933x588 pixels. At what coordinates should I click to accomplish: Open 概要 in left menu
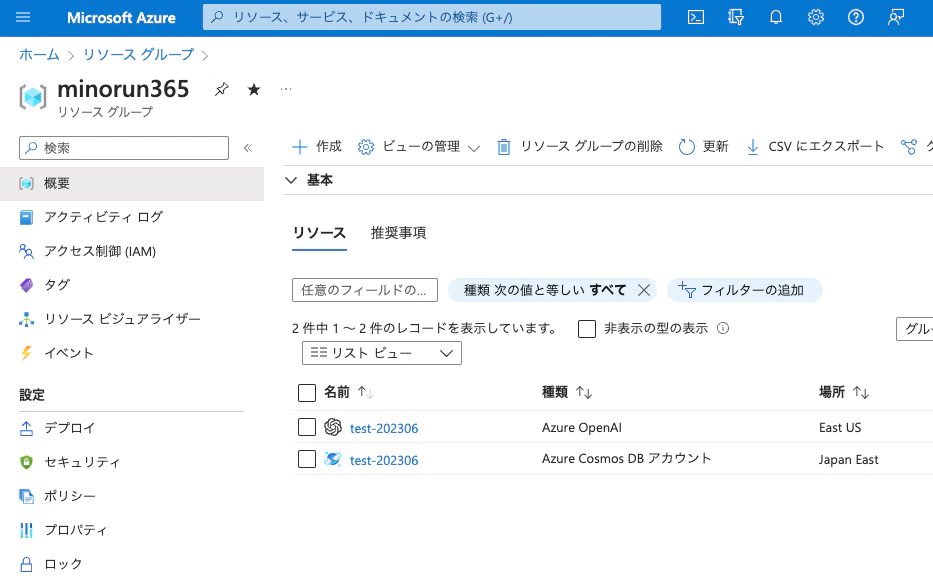[x=132, y=183]
